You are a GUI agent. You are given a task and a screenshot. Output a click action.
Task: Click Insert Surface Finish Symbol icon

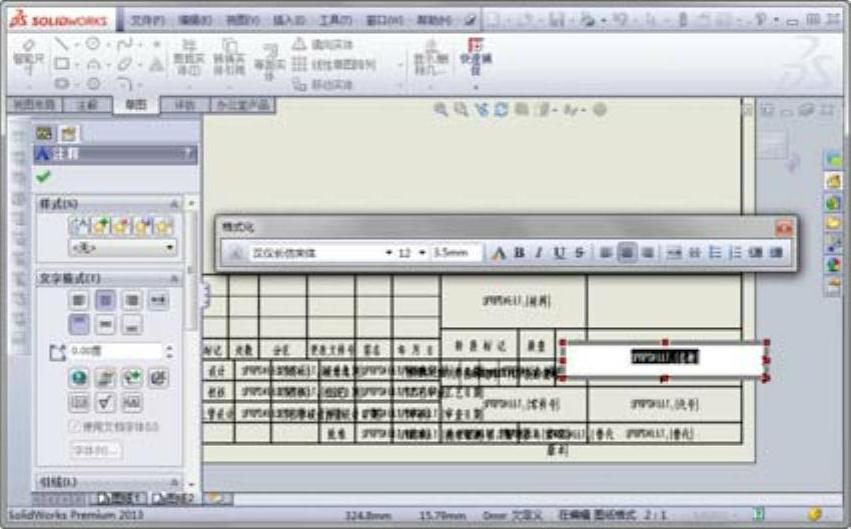[x=105, y=403]
